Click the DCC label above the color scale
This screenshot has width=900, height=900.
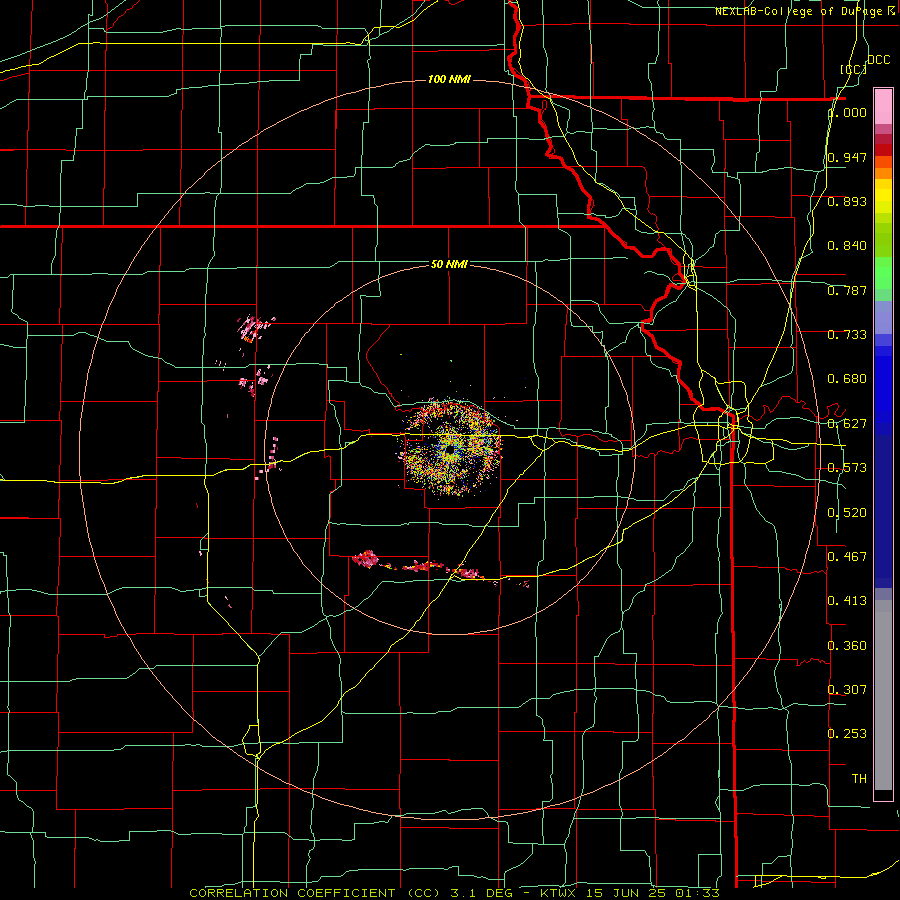click(x=878, y=60)
